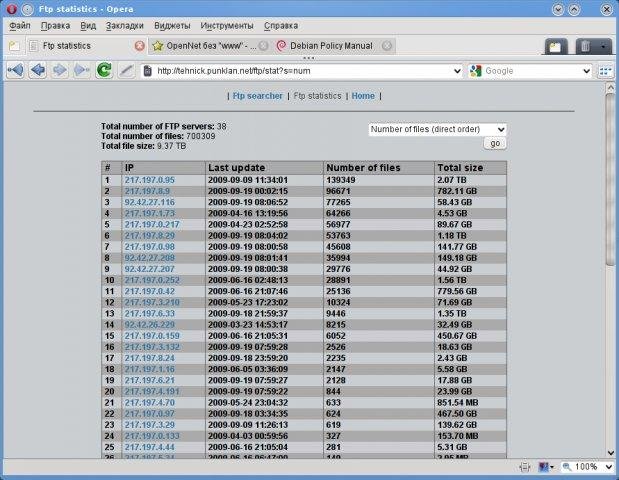Image resolution: width=619 pixels, height=480 pixels.
Task: Click the Last update column header
Action: pos(264,168)
